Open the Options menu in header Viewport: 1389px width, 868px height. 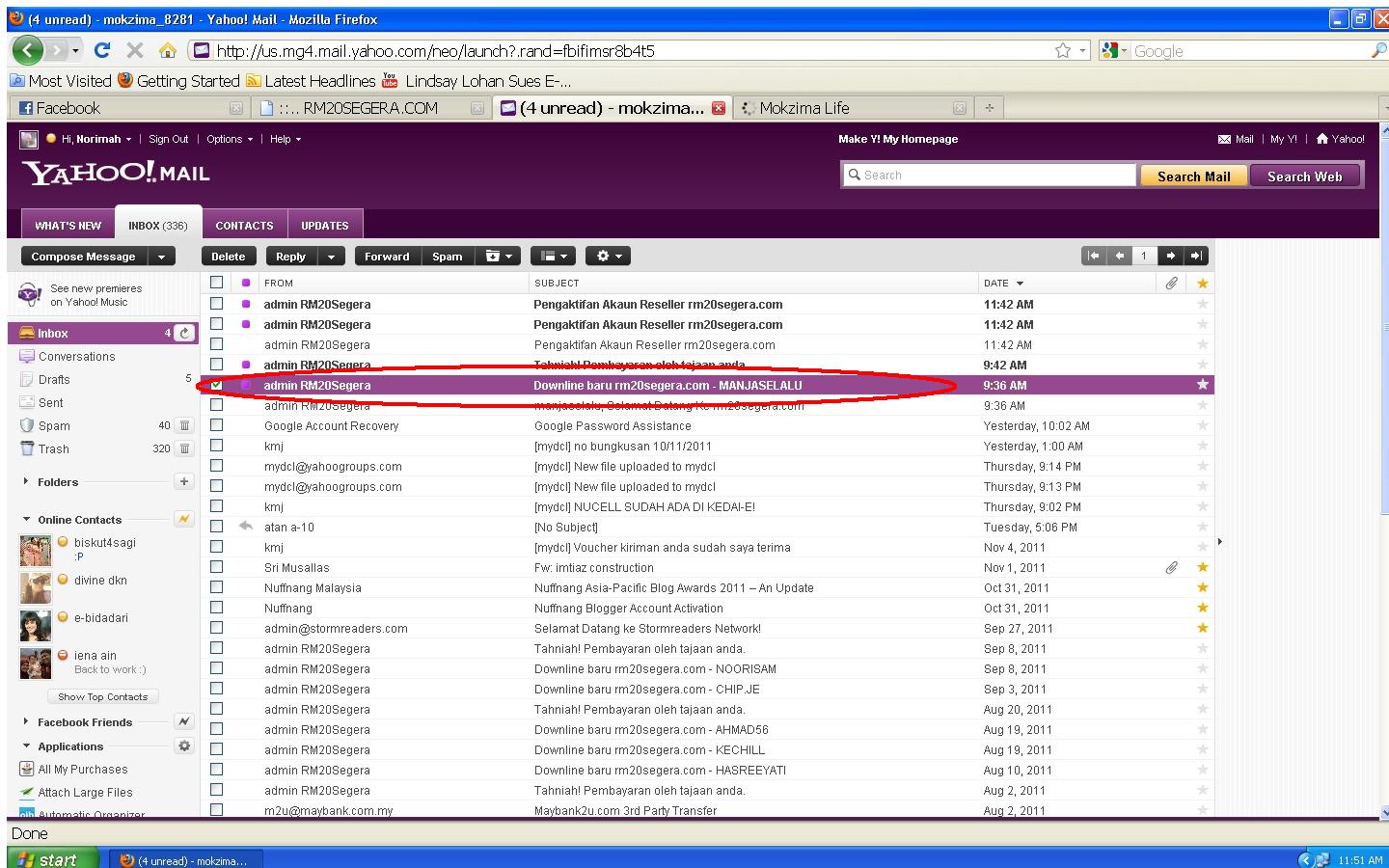(230, 139)
